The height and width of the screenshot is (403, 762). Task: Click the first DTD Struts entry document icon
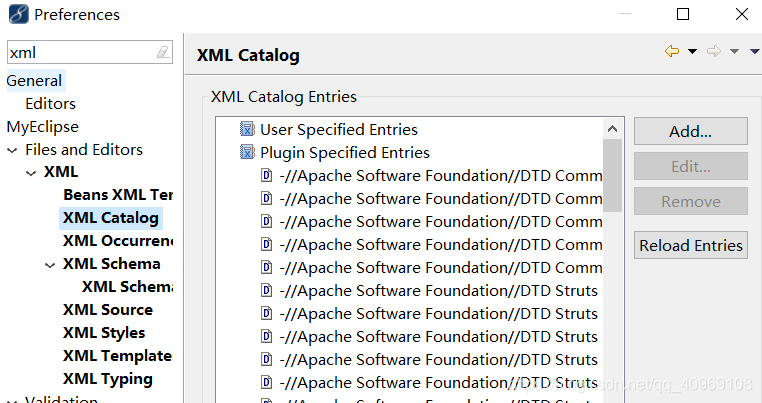(x=266, y=290)
